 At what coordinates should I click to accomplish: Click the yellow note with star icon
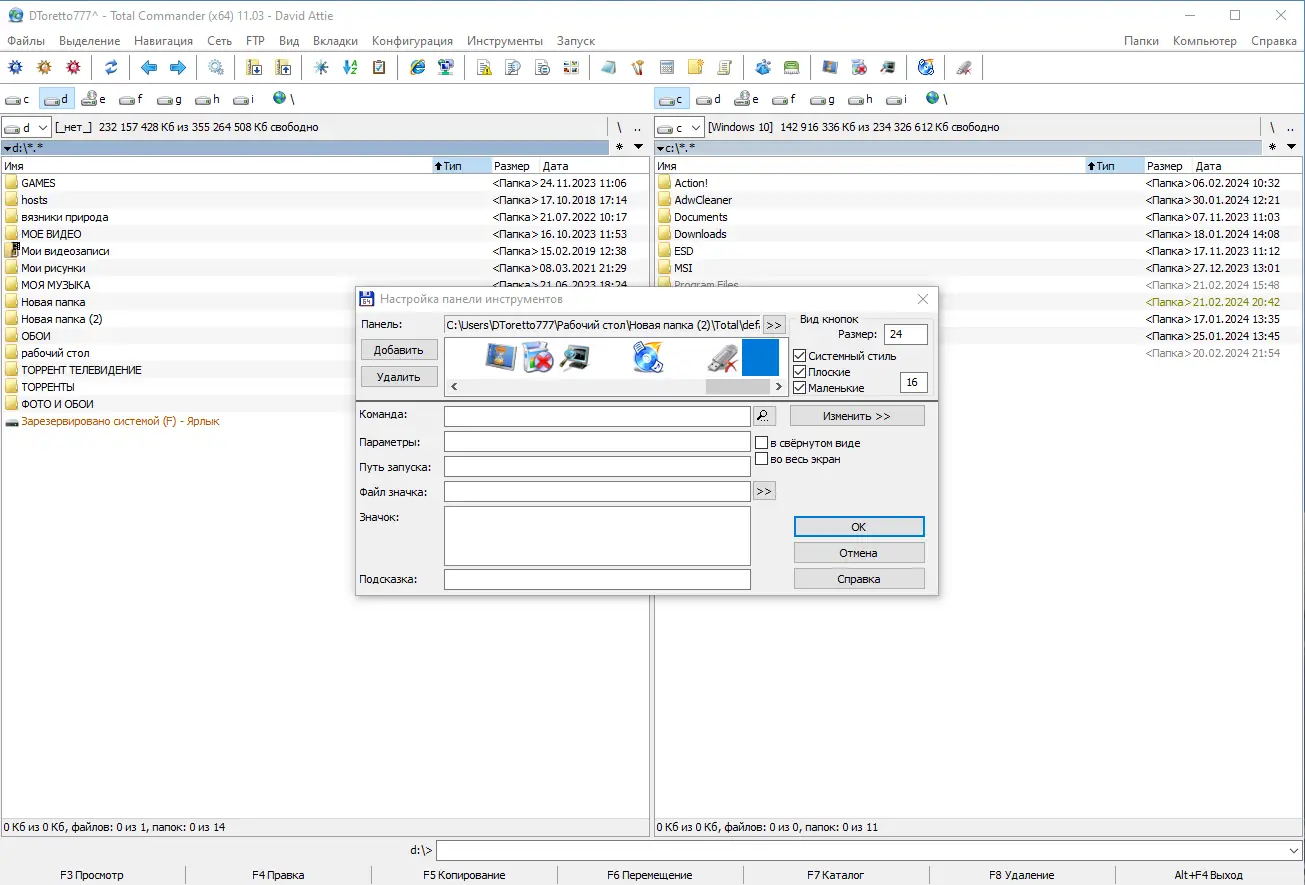[x=696, y=67]
